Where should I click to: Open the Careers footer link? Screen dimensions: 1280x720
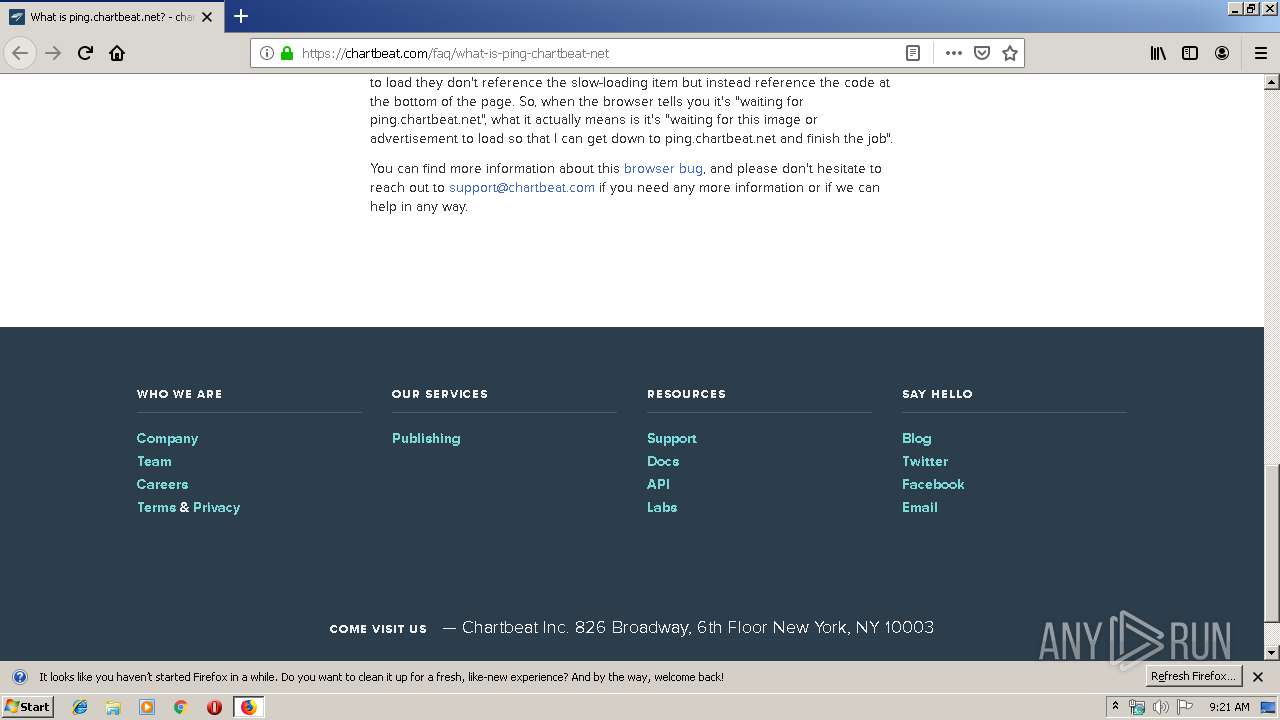pos(162,484)
